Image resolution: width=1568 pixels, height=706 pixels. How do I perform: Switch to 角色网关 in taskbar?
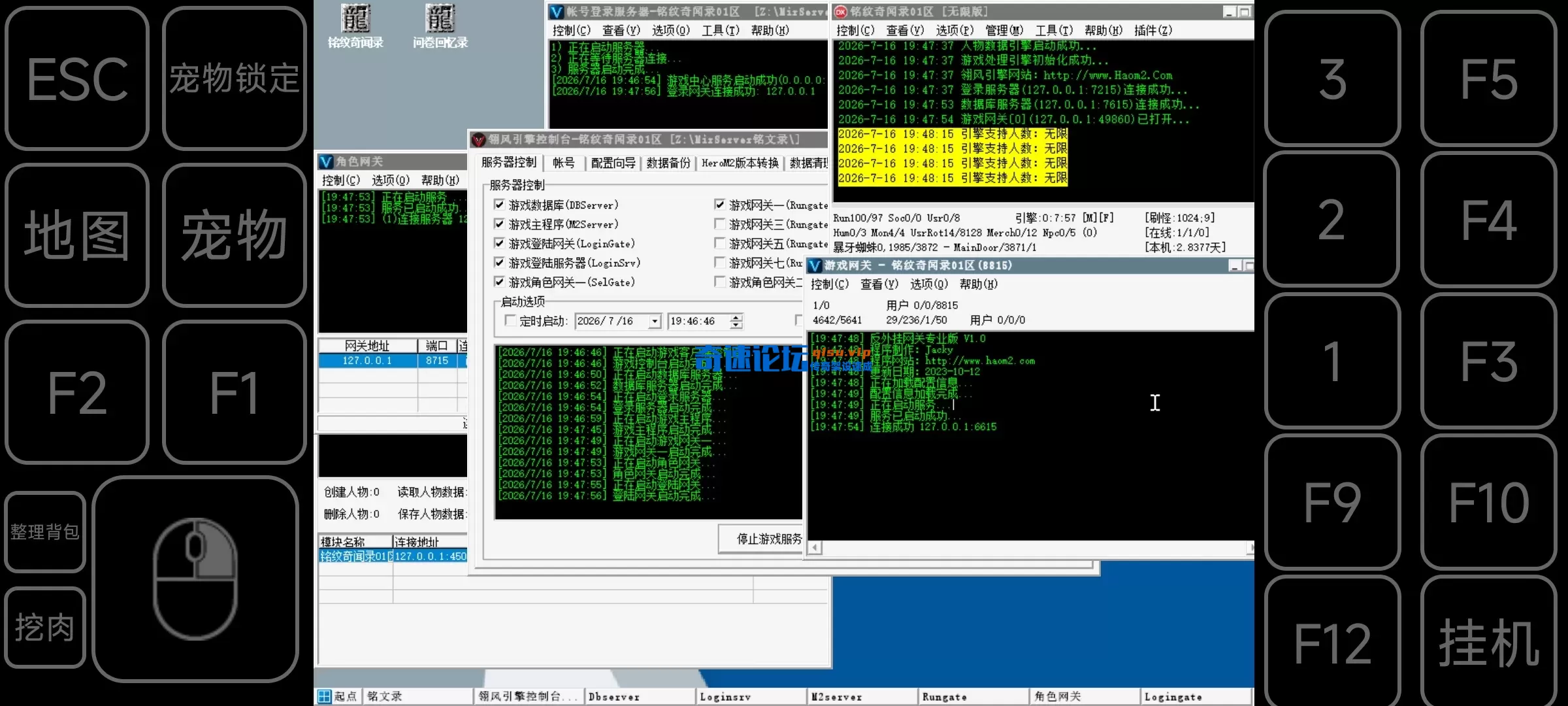point(1085,696)
